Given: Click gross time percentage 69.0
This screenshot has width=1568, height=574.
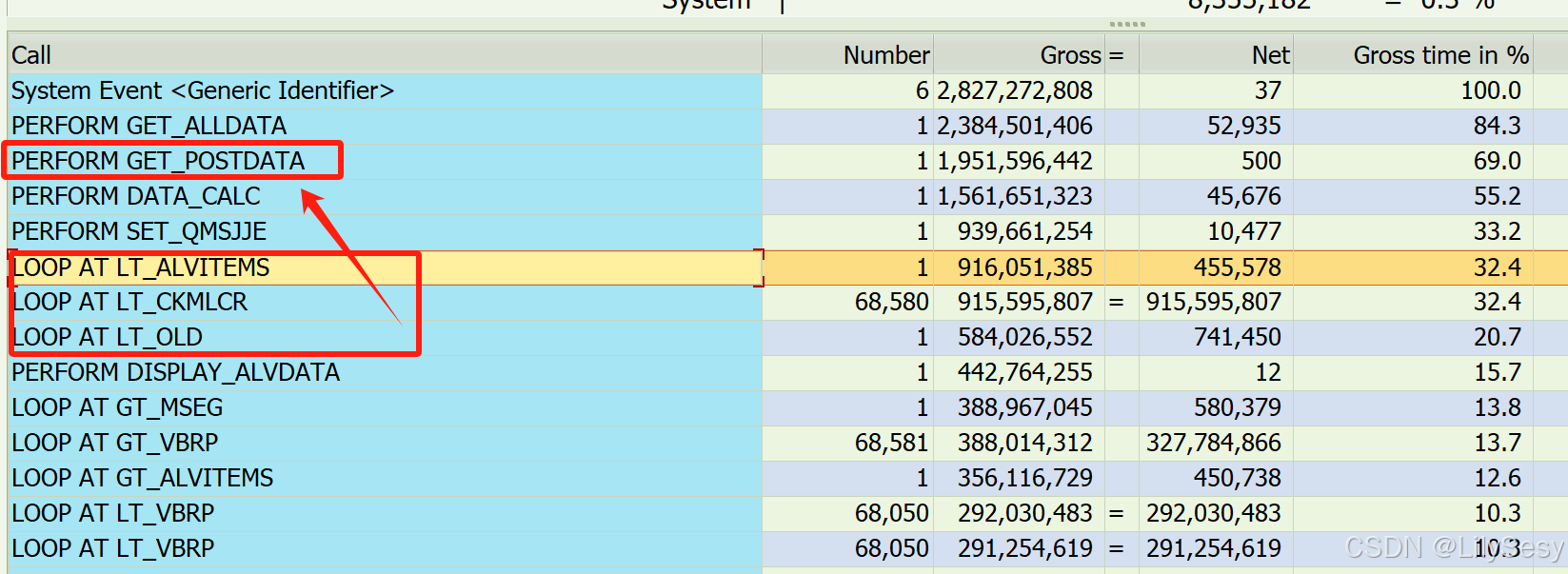Looking at the screenshot, I should tap(1498, 161).
